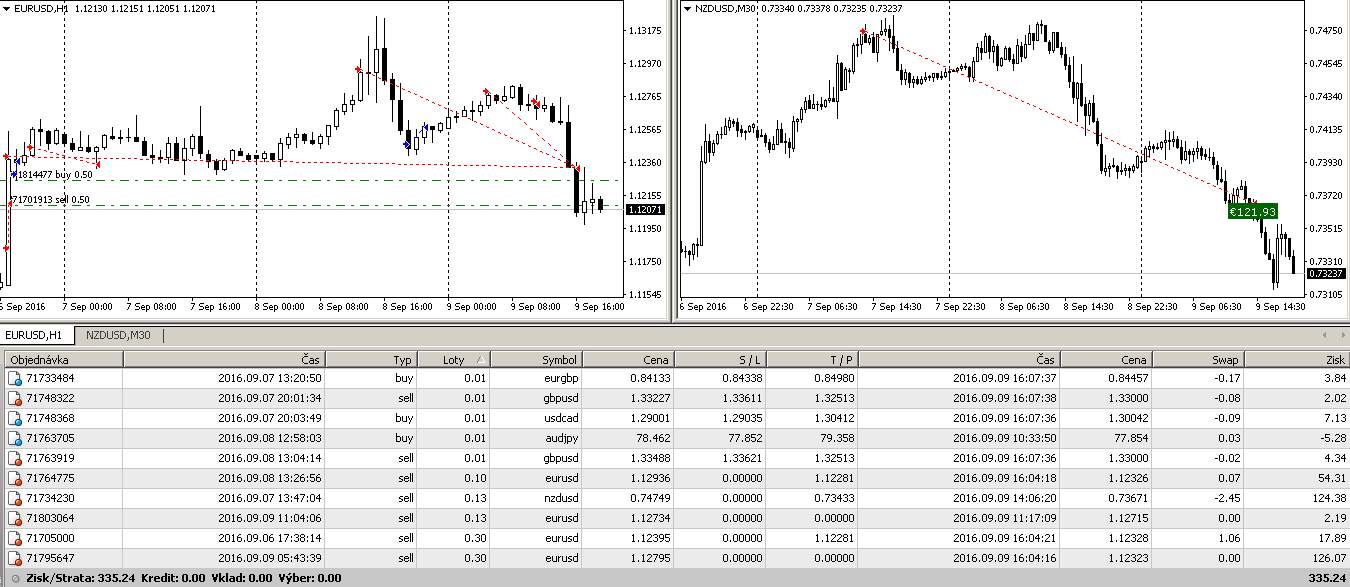The width and height of the screenshot is (1350, 587).
Task: Click the order icon for ticket 71733484
Action: pos(14,379)
